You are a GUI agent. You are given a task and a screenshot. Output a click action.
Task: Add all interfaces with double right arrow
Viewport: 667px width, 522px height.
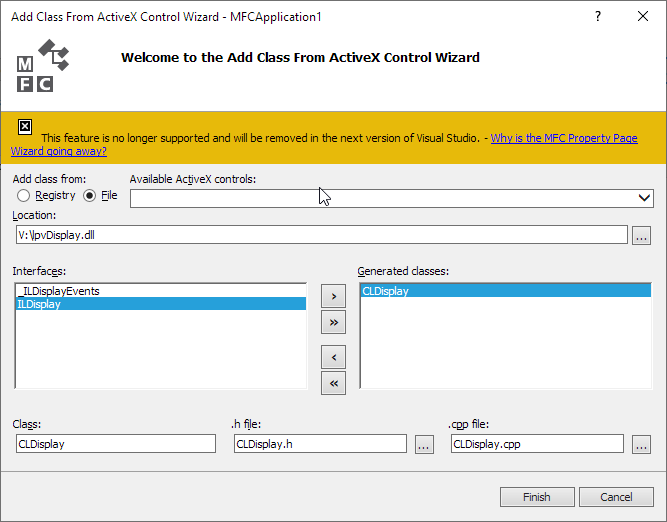tap(334, 322)
